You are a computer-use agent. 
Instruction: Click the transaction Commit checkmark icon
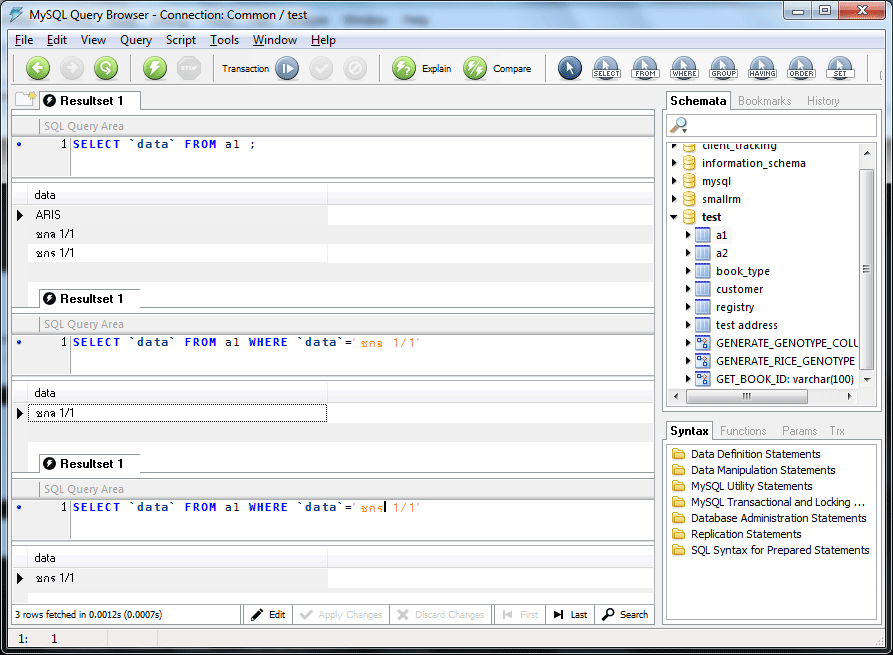pos(321,68)
